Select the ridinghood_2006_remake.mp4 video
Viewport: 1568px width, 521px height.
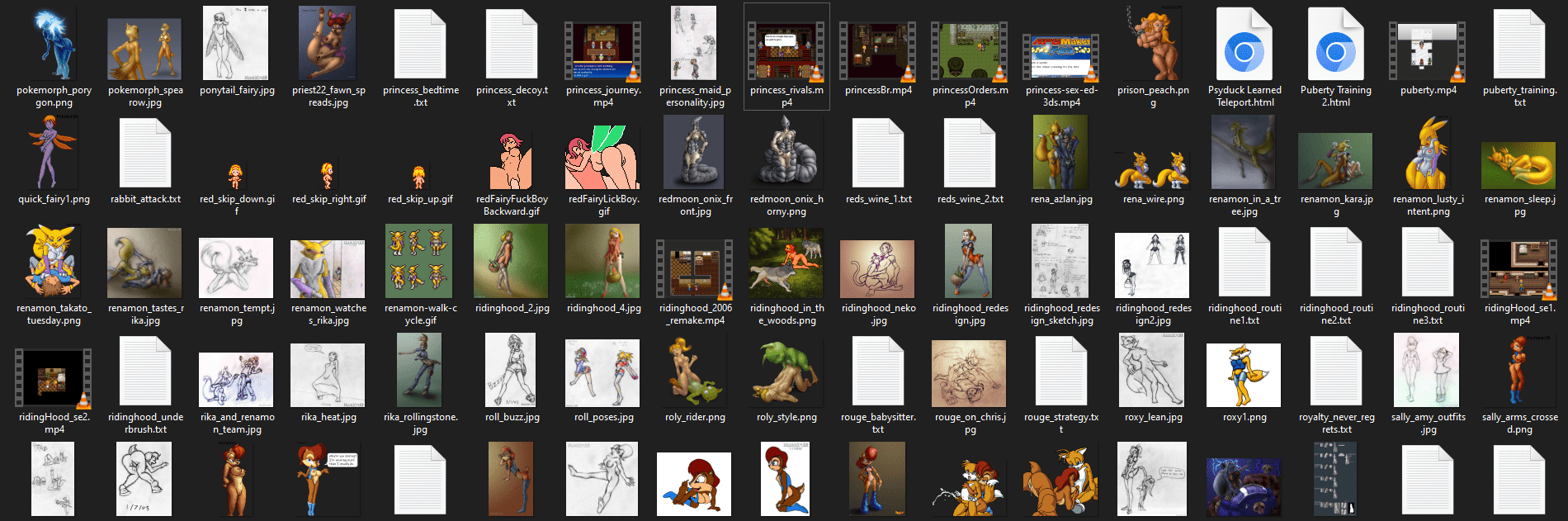695,269
